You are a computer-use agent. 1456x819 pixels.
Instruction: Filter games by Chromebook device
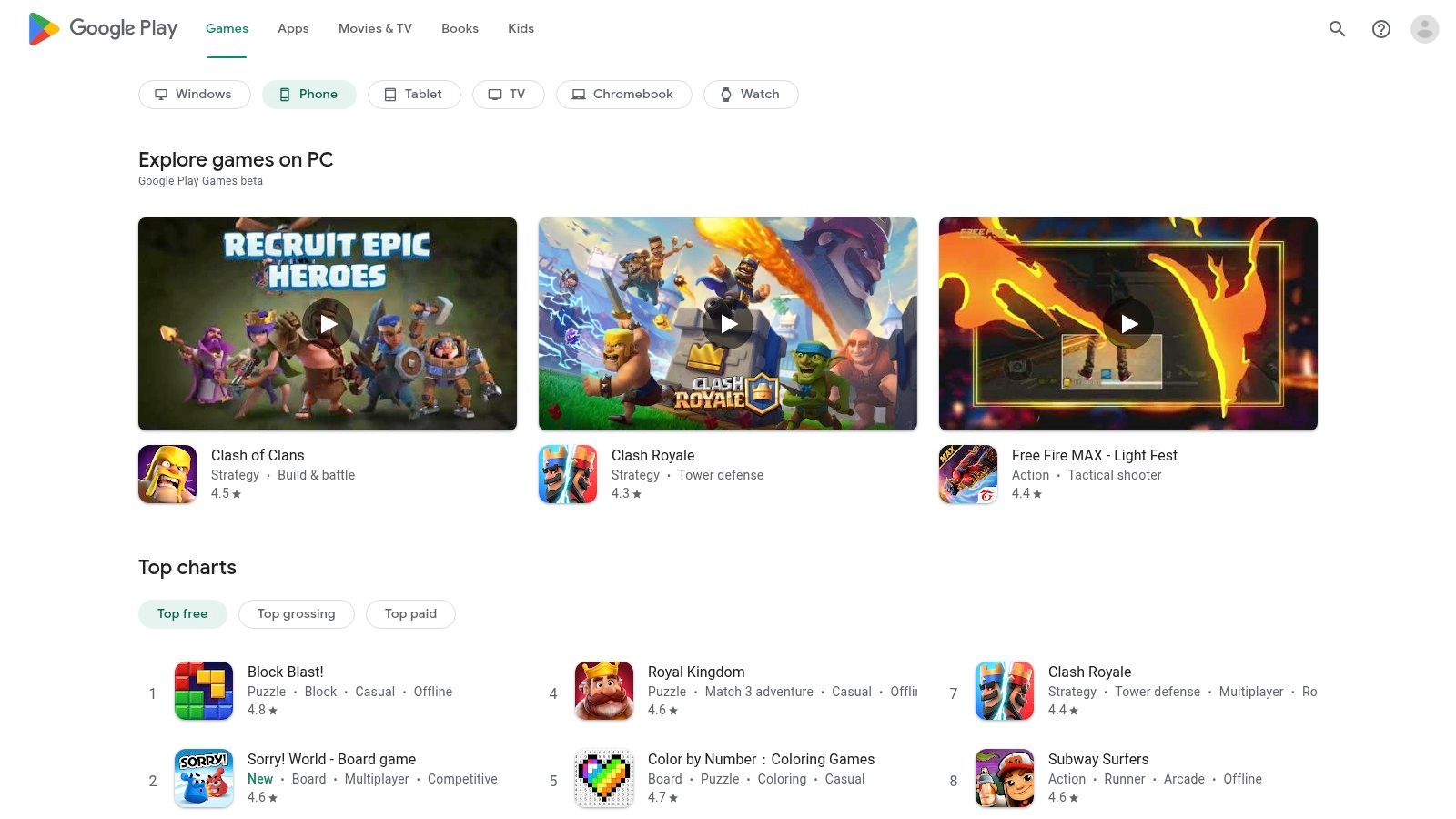(623, 95)
